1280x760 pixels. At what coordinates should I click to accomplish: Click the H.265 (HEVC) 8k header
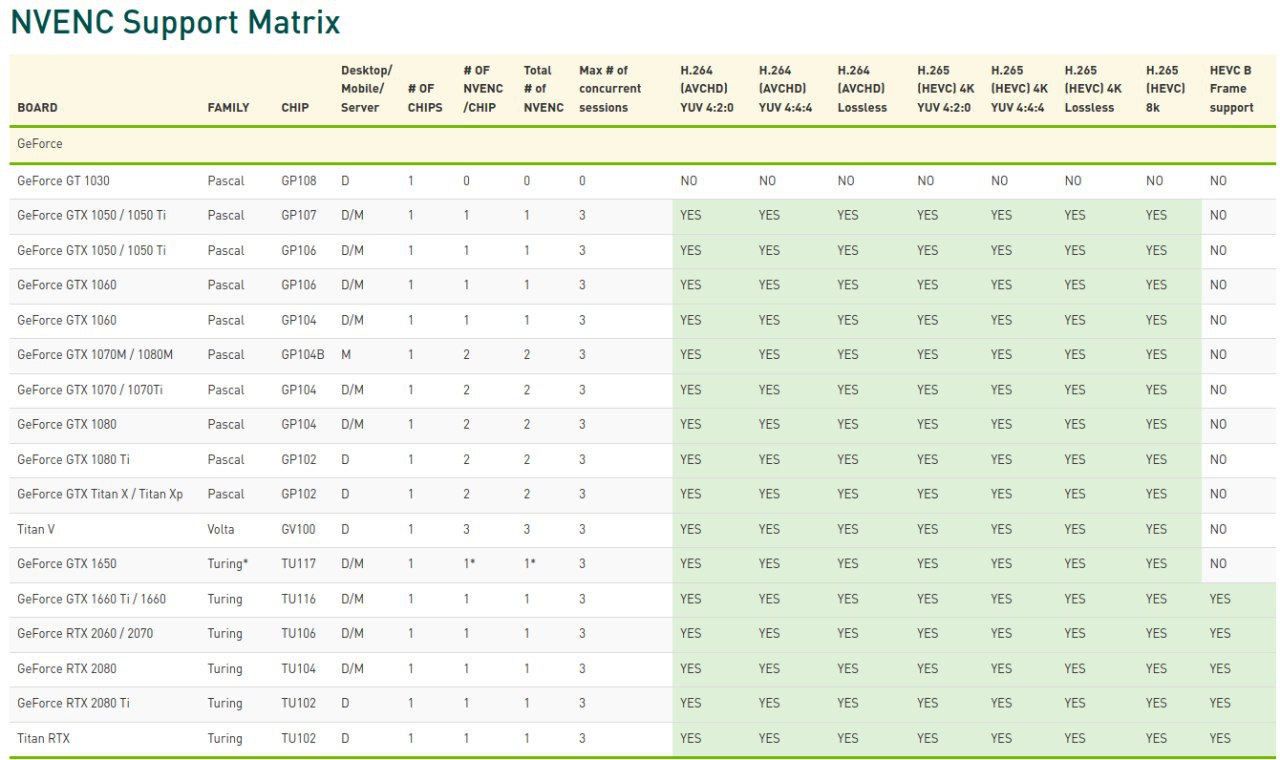tap(1166, 89)
